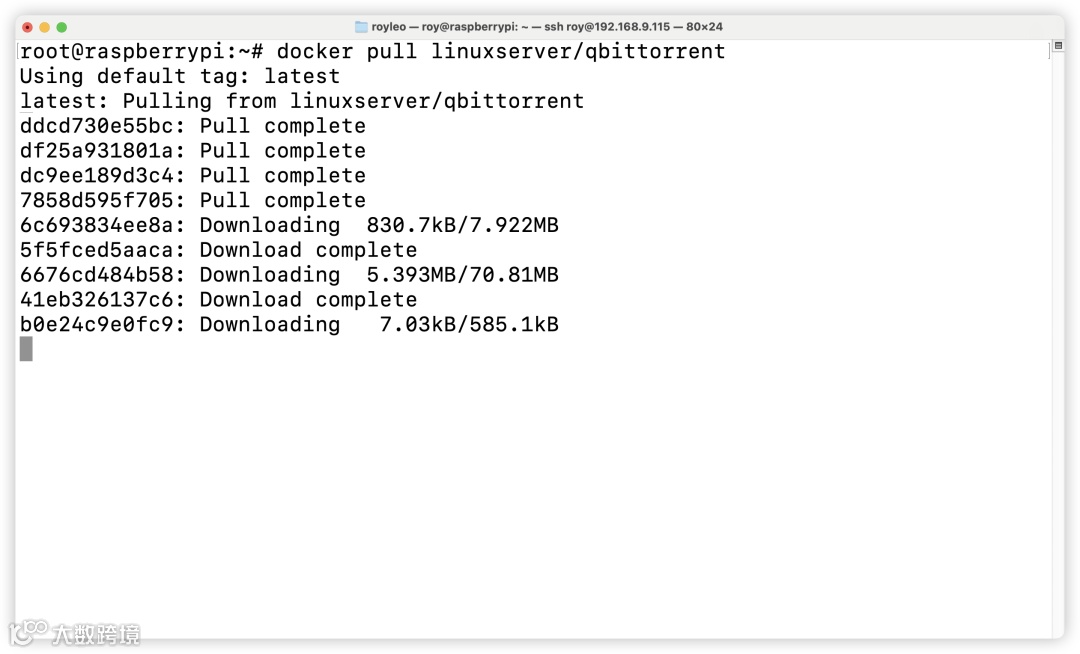Click the window title text royleo

coord(388,27)
